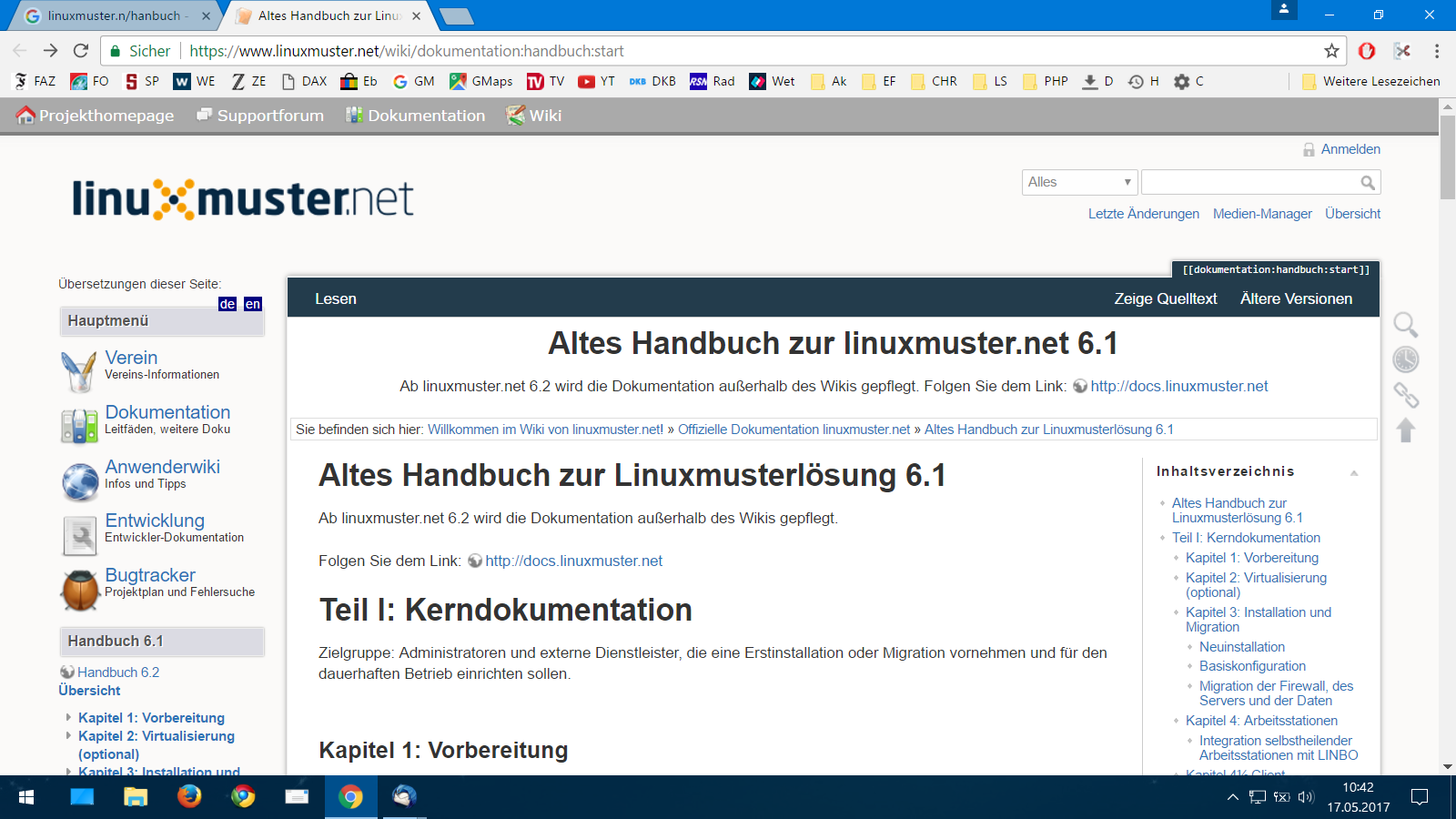This screenshot has height=819, width=1456.
Task: Follow the docs.linuxmuster.net link under the heading 'Altes Handbuch zur linuxmuster.net 6.1'
Action: (x=1179, y=386)
